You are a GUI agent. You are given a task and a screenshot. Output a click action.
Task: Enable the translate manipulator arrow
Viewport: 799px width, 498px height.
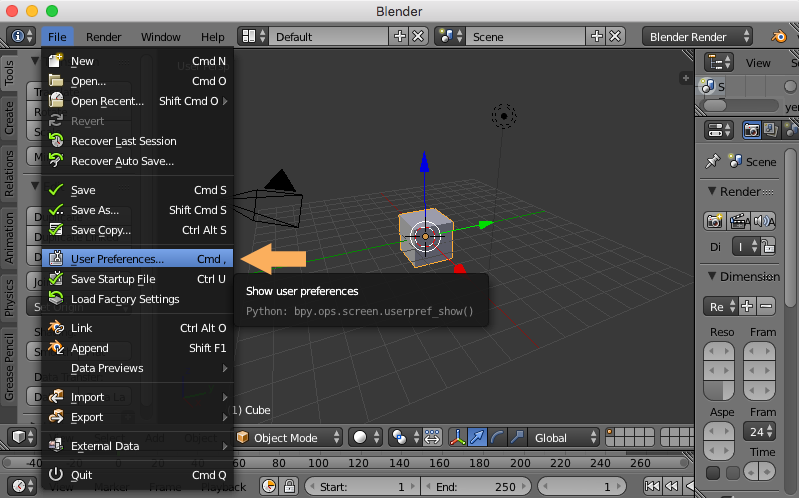(477, 437)
